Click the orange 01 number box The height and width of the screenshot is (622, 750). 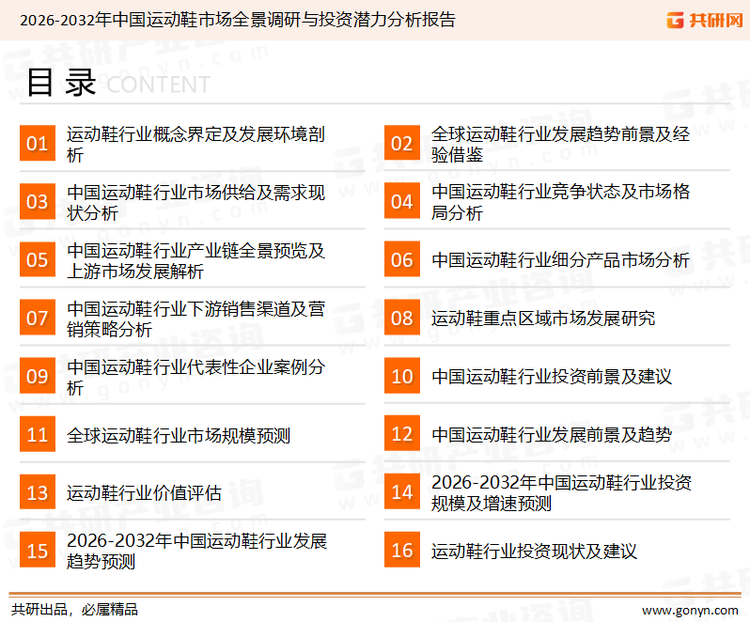[x=37, y=143]
